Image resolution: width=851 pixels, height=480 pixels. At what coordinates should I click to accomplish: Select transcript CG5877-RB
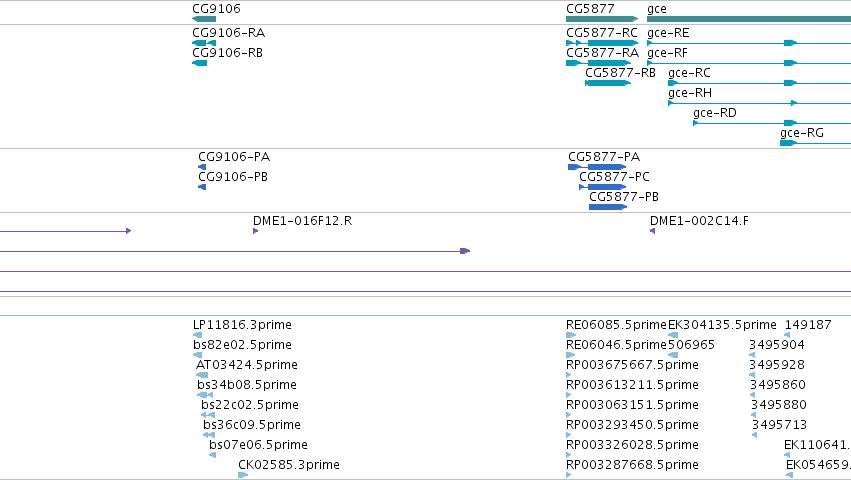[x=620, y=73]
